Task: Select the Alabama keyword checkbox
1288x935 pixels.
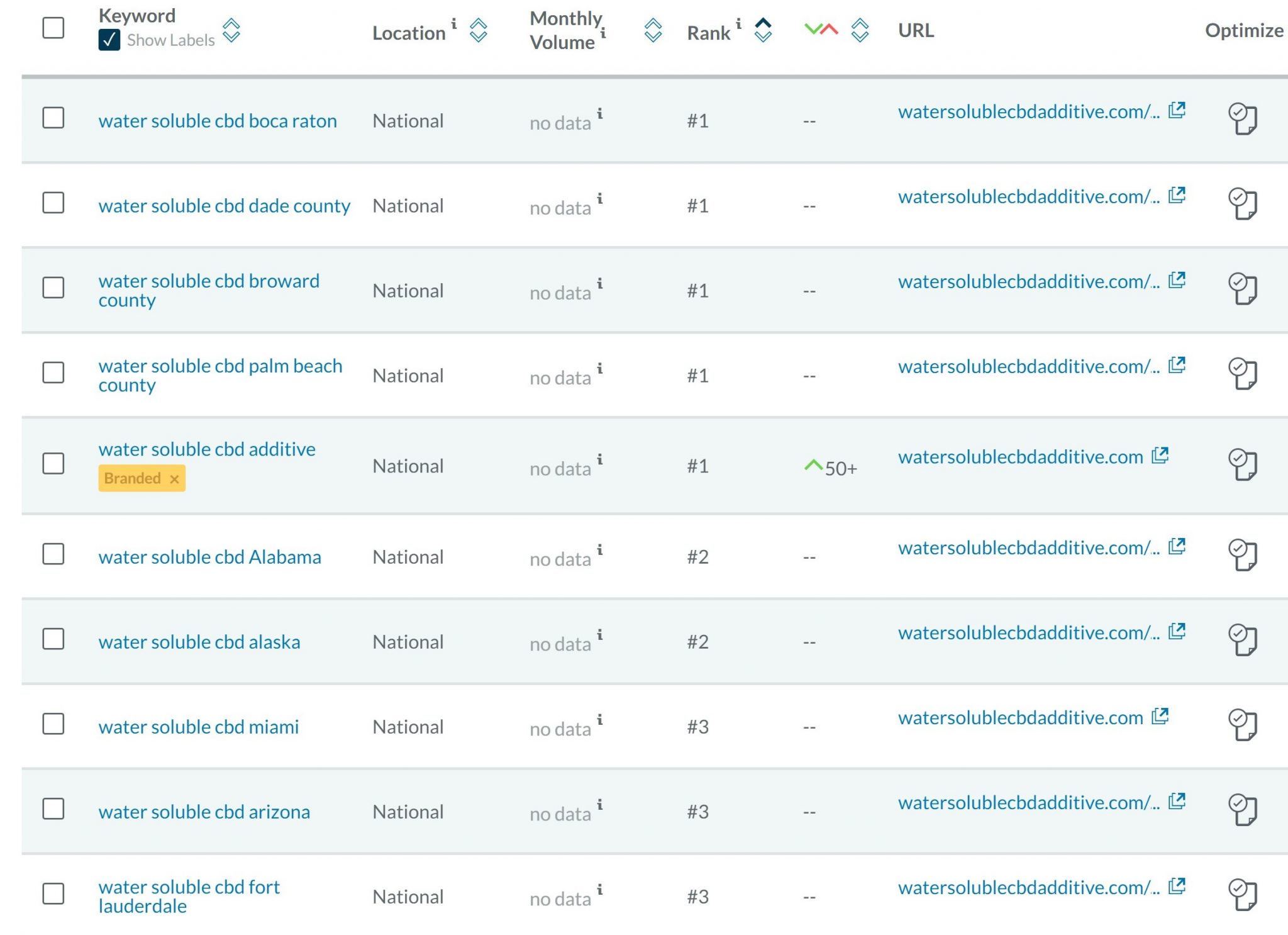Action: (53, 554)
